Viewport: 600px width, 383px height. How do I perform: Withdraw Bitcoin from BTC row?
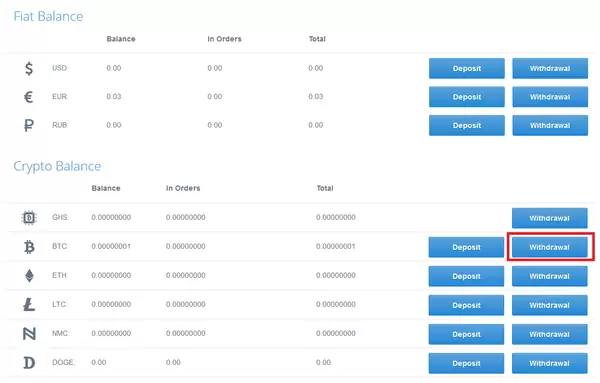(x=549, y=247)
